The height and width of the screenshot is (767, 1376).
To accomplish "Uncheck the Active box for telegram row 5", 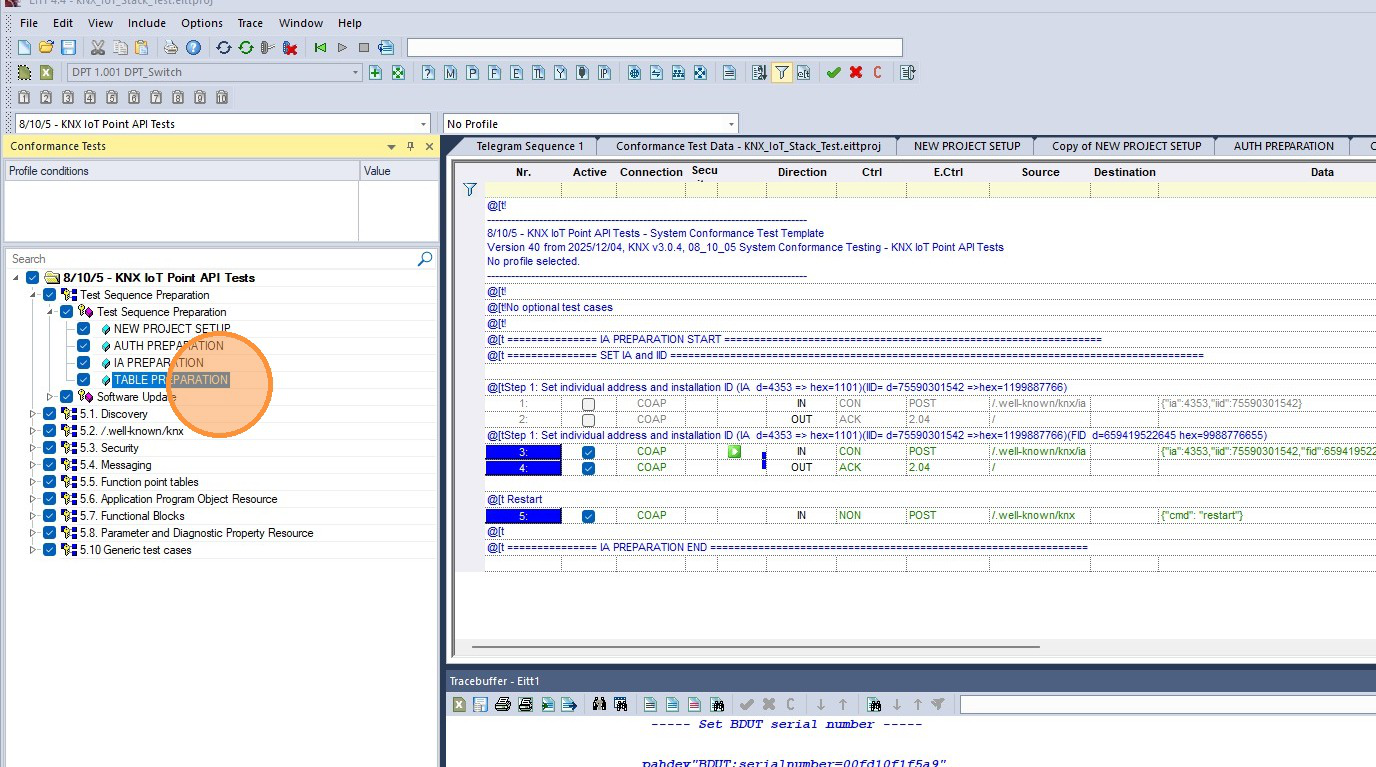I will pyautogui.click(x=588, y=516).
